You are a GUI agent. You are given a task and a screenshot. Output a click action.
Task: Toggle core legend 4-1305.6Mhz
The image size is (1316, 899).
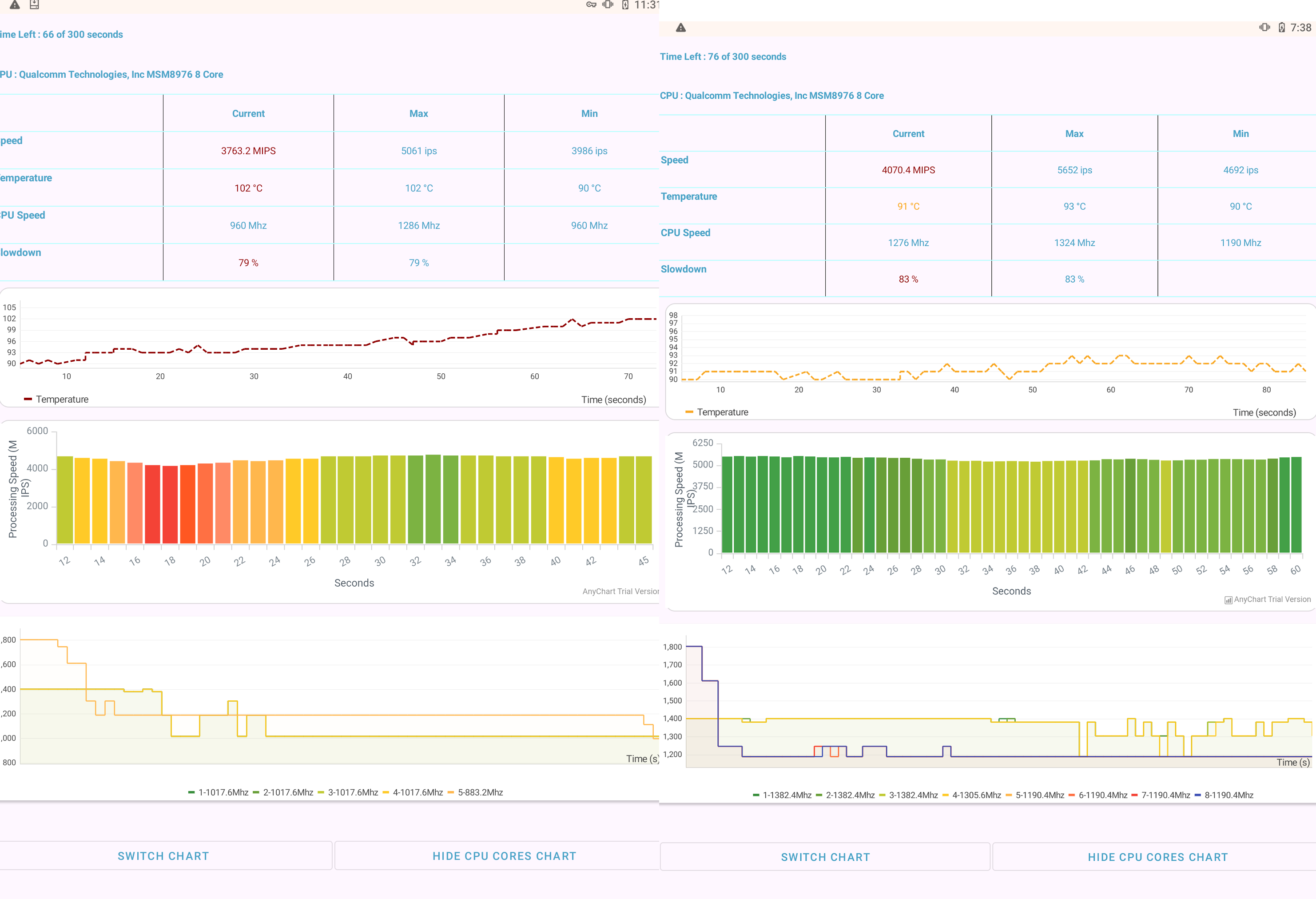[972, 795]
